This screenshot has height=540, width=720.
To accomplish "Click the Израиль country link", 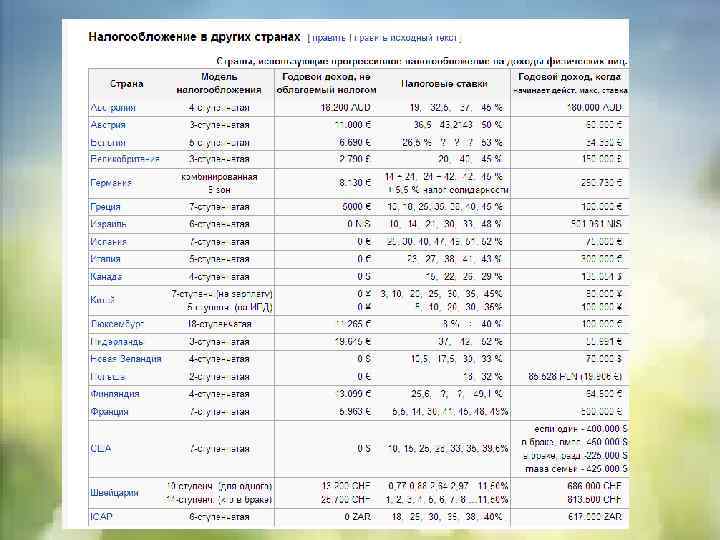I will pos(108,224).
